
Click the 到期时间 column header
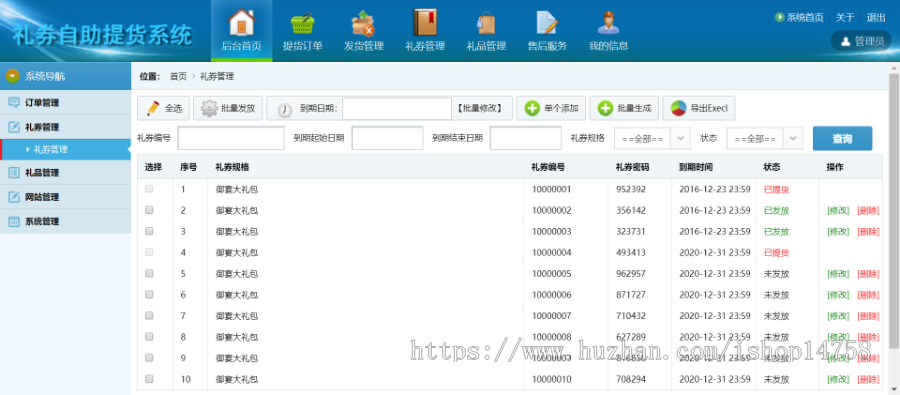click(x=696, y=167)
